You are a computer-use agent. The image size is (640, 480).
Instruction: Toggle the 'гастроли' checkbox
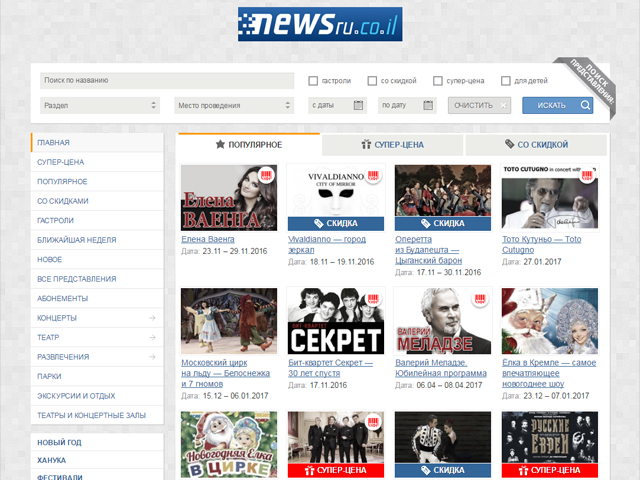click(x=313, y=81)
